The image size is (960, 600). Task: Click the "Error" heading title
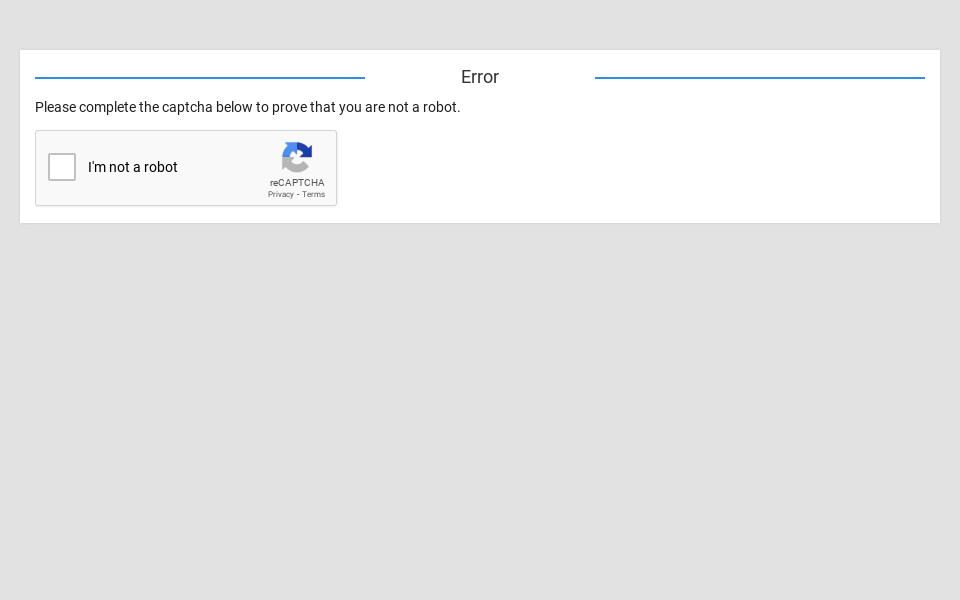[x=480, y=77]
